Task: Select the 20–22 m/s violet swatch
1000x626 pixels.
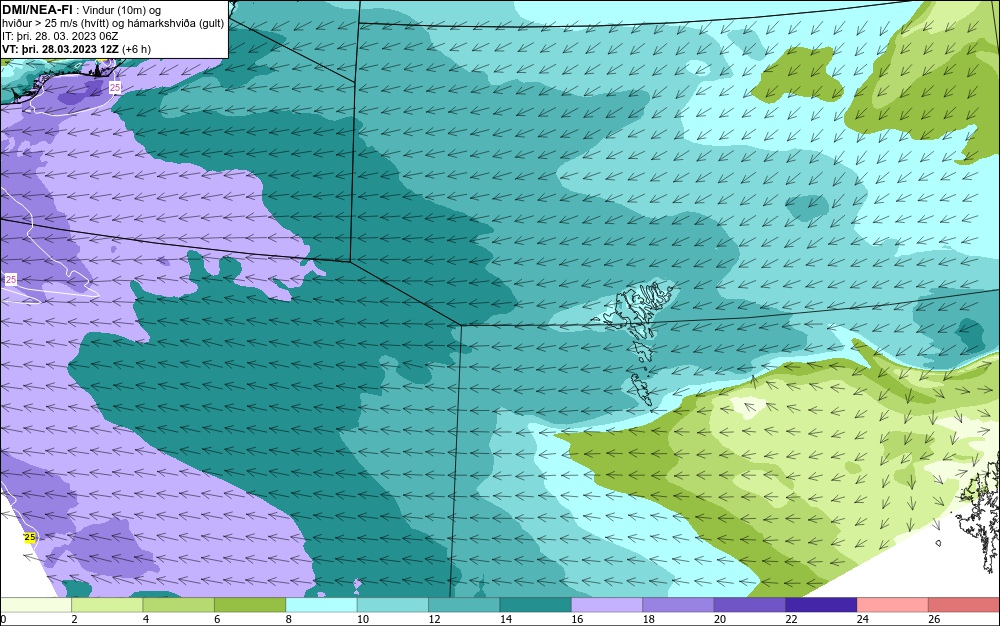Action: click(x=750, y=605)
